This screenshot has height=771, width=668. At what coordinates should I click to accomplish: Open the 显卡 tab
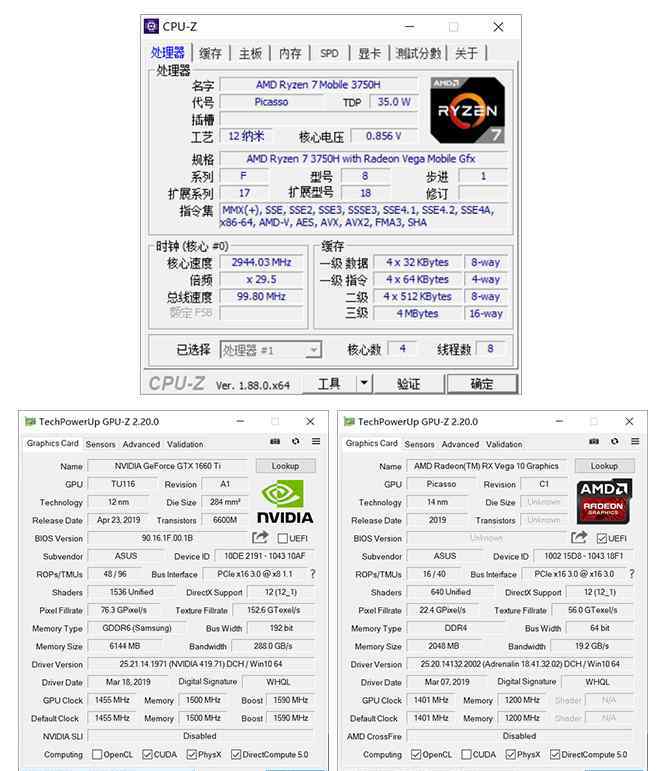click(369, 54)
